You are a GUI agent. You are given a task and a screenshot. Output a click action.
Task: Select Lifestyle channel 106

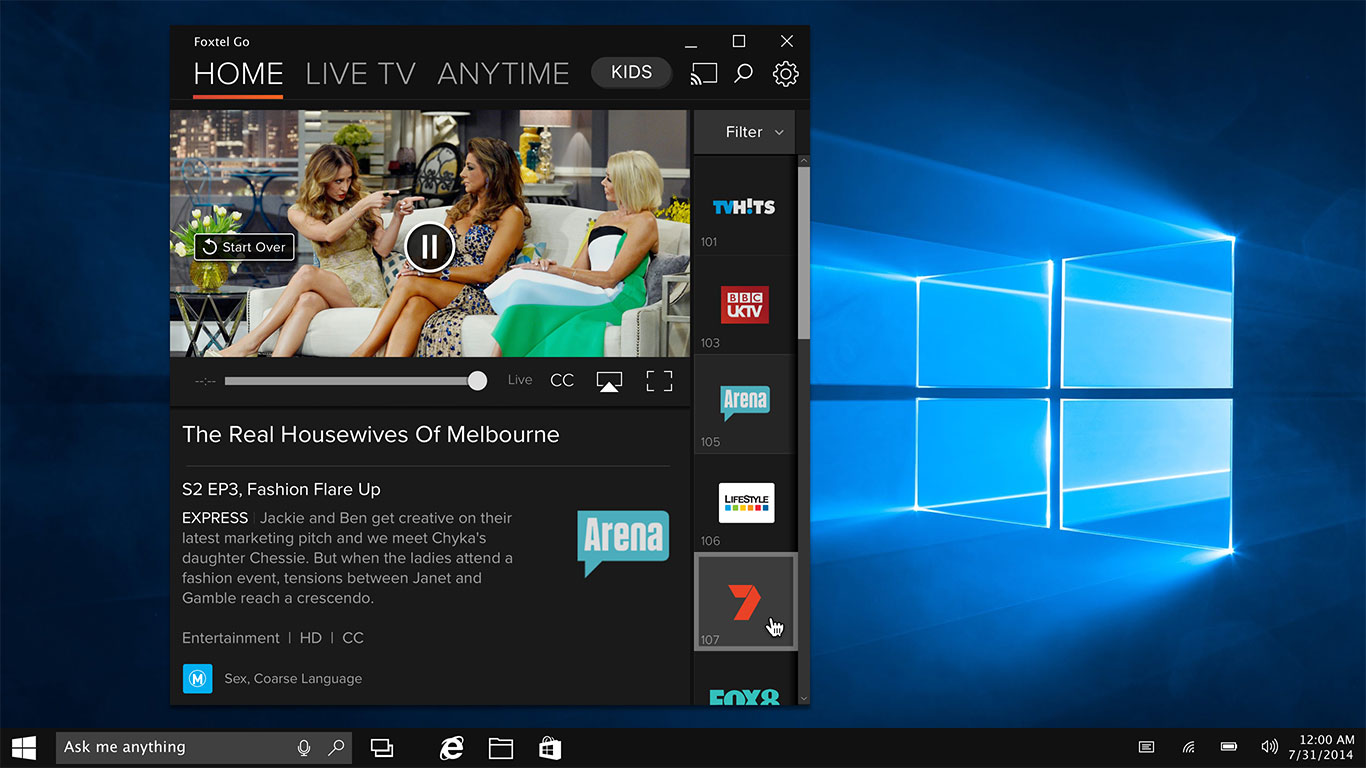744,502
